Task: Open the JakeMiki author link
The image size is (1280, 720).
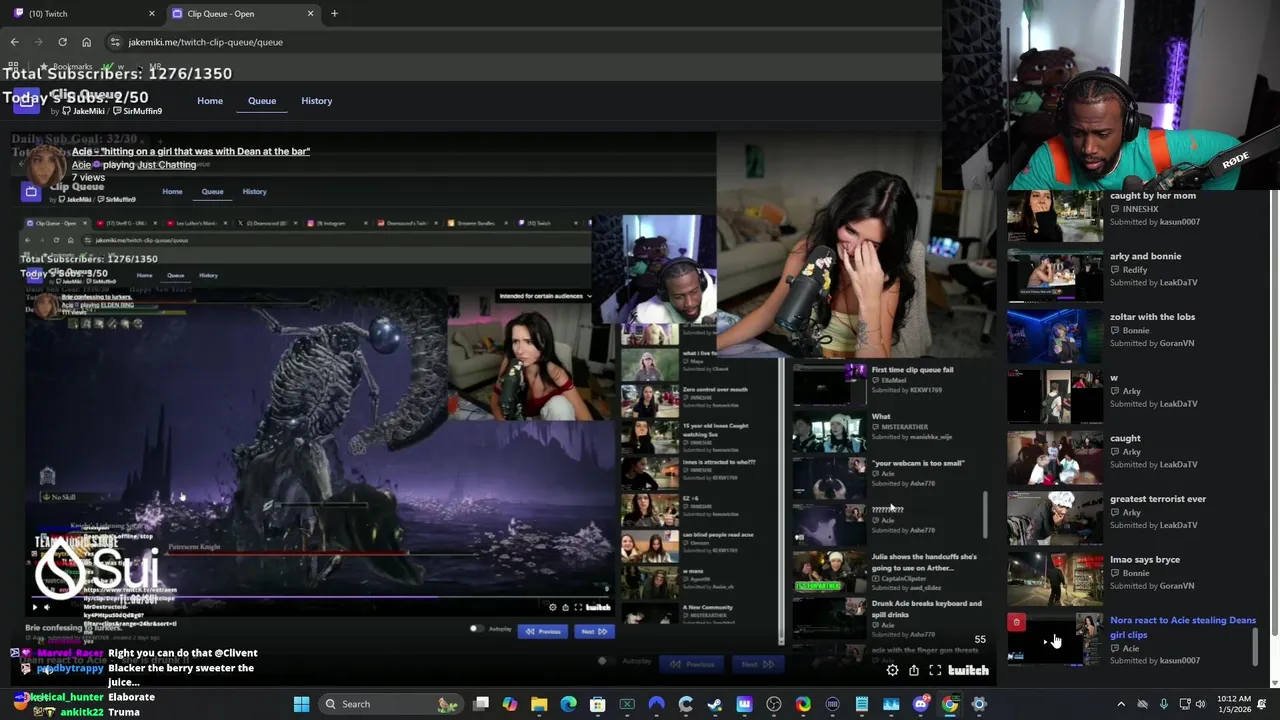Action: [x=83, y=111]
